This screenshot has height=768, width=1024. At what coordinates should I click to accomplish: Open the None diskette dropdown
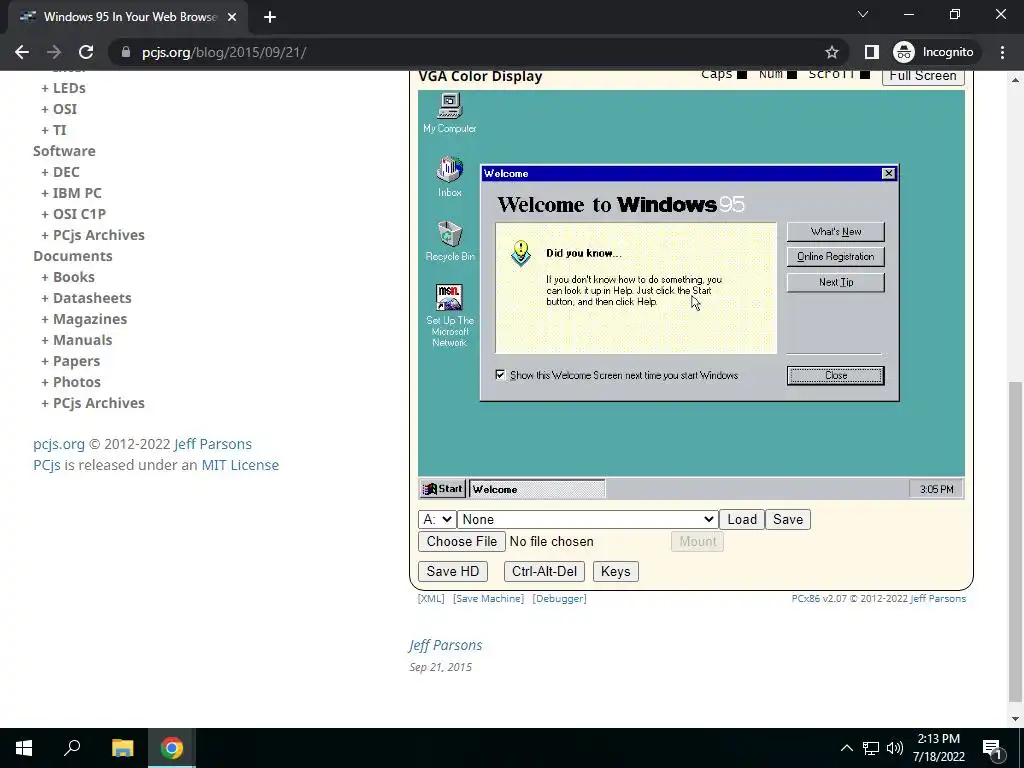587,519
